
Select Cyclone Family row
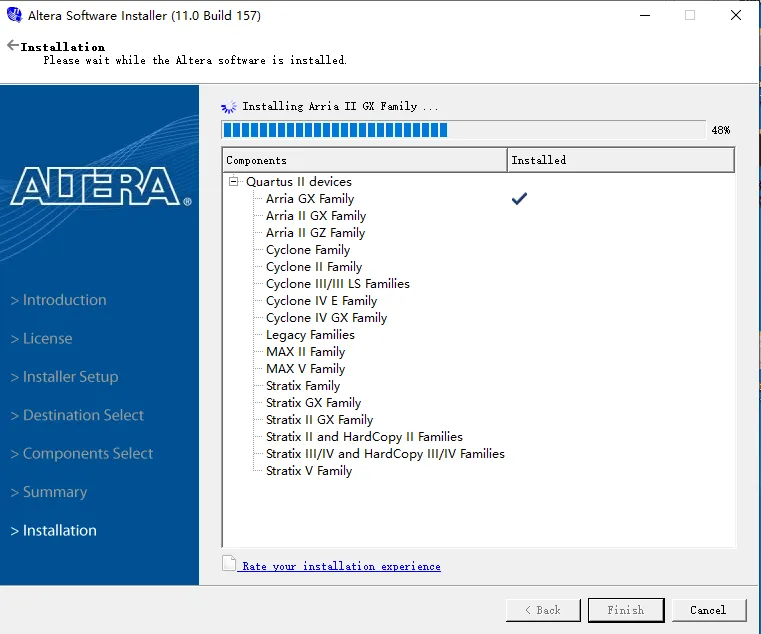[x=308, y=250]
